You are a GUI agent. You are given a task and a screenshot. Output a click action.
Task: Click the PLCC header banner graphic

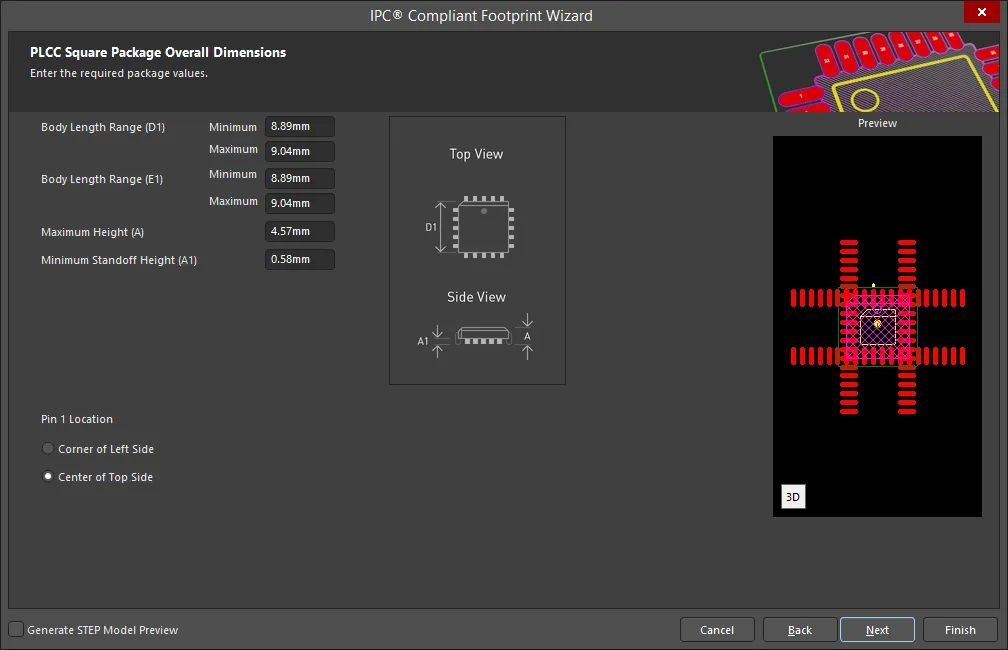pyautogui.click(x=879, y=71)
